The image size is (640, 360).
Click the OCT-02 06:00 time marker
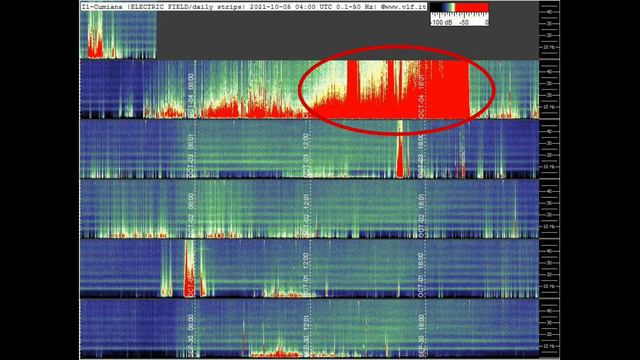(x=191, y=216)
